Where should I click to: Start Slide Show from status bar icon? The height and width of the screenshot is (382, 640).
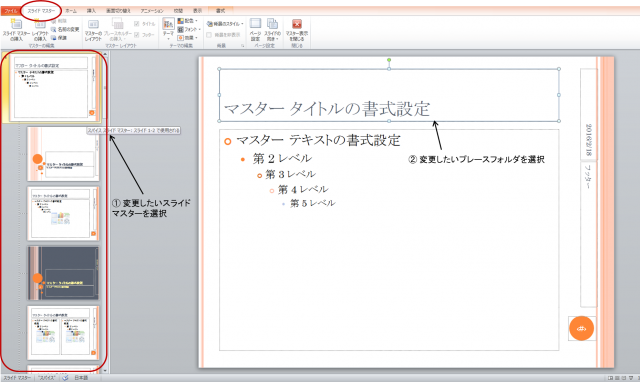631,378
